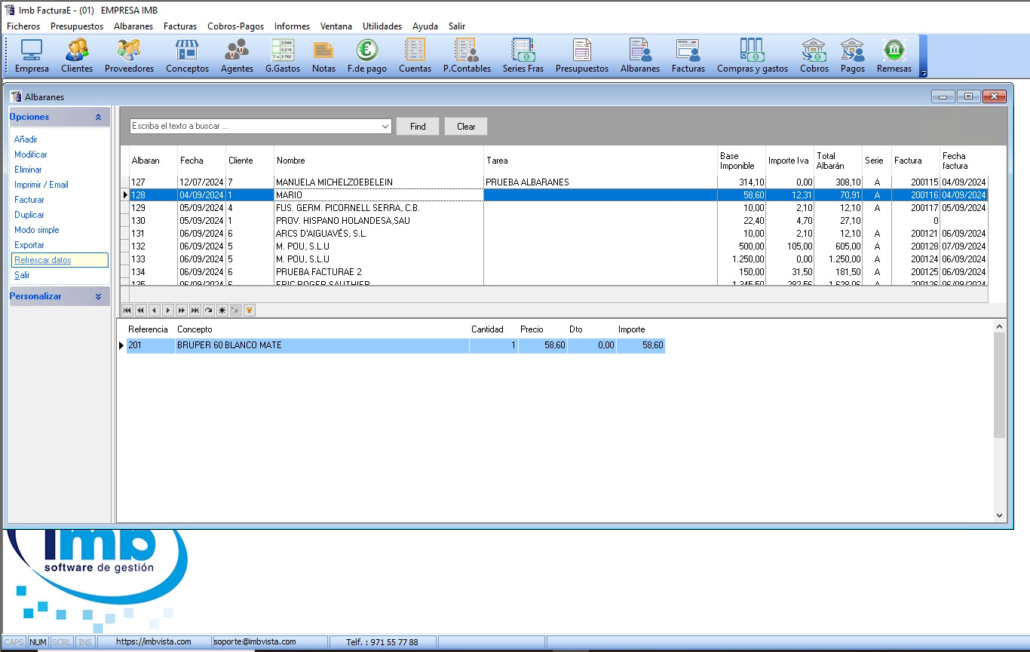Image resolution: width=1030 pixels, height=652 pixels.
Task: Select detail line BRUPER 60 BLANCO MATE
Action: pos(396,345)
